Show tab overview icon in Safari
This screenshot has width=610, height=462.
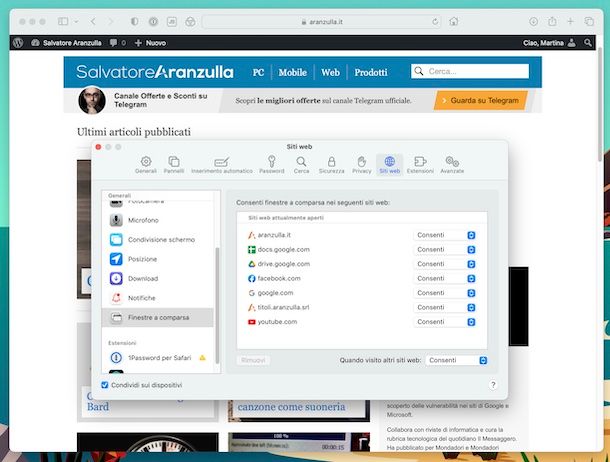pos(589,21)
